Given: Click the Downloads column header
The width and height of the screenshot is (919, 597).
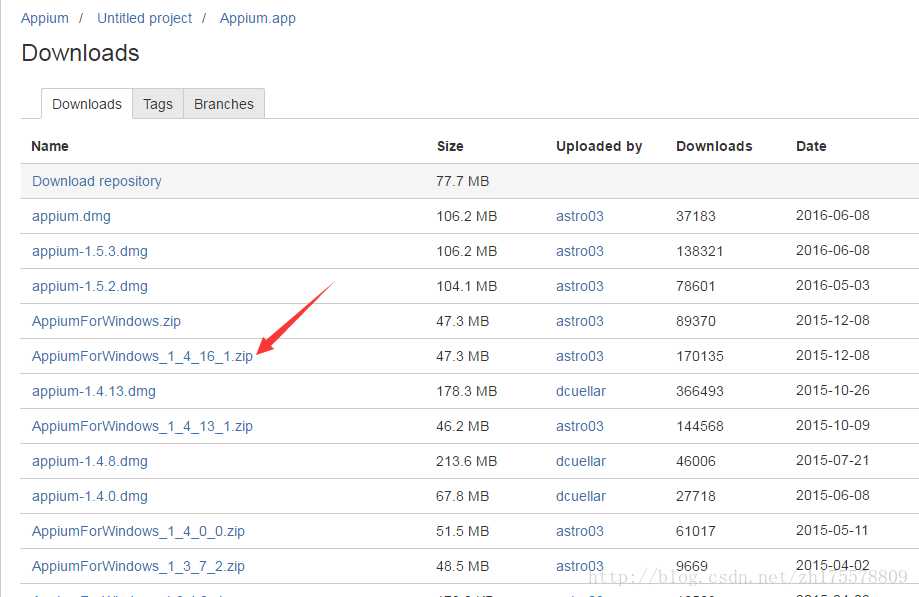Looking at the screenshot, I should 714,146.
